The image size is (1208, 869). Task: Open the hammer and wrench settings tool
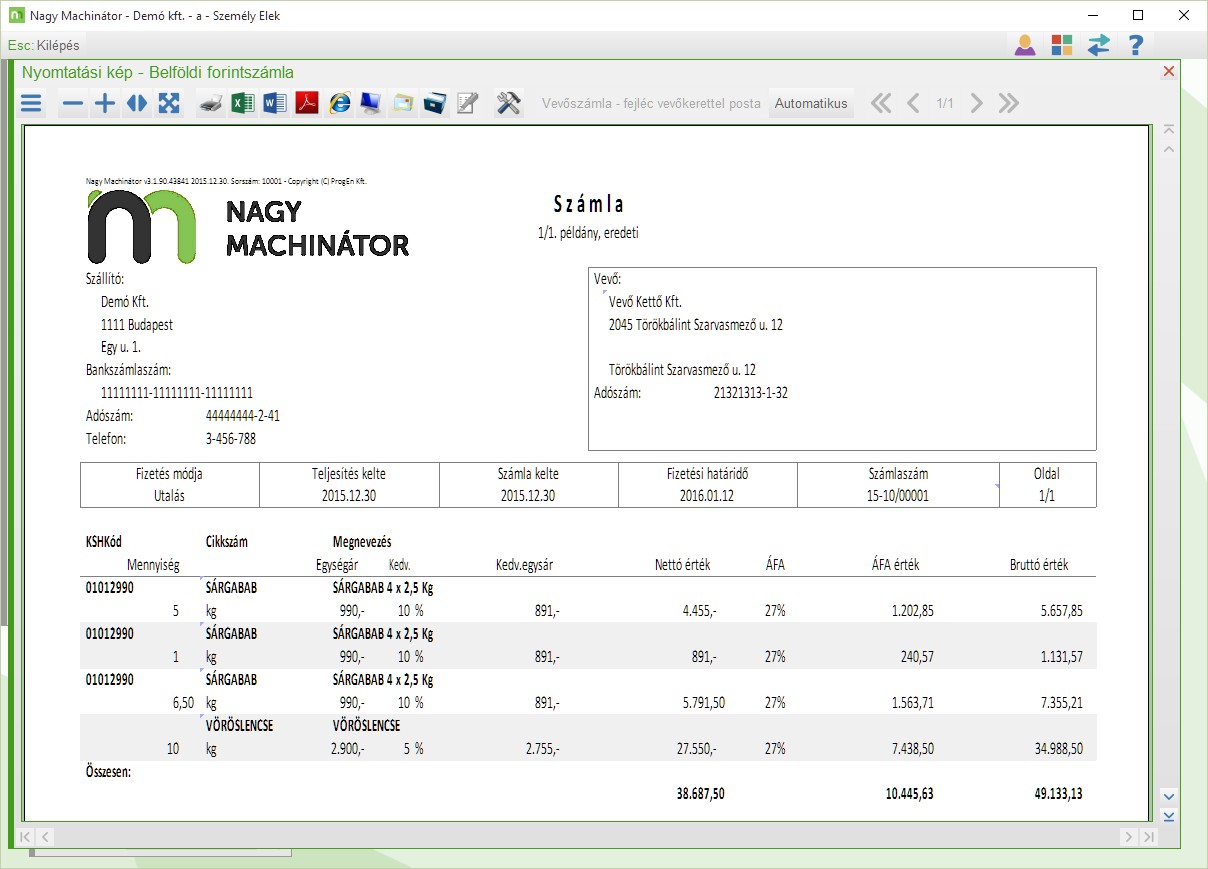[509, 104]
